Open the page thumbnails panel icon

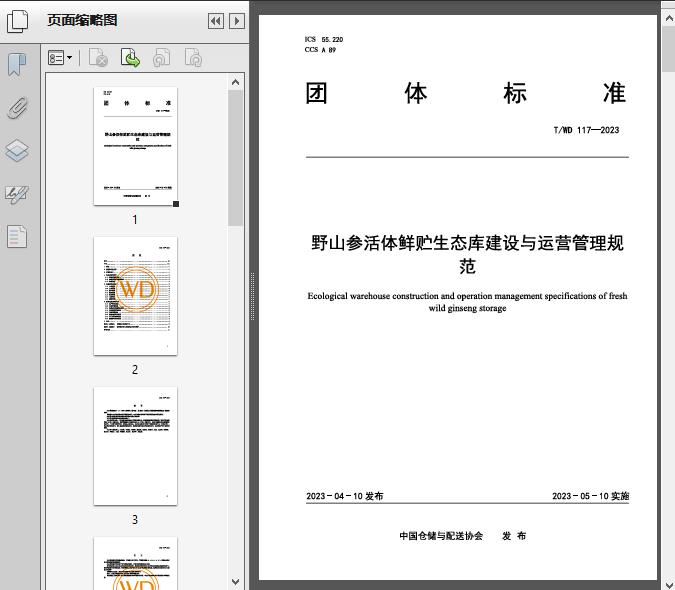(x=17, y=21)
